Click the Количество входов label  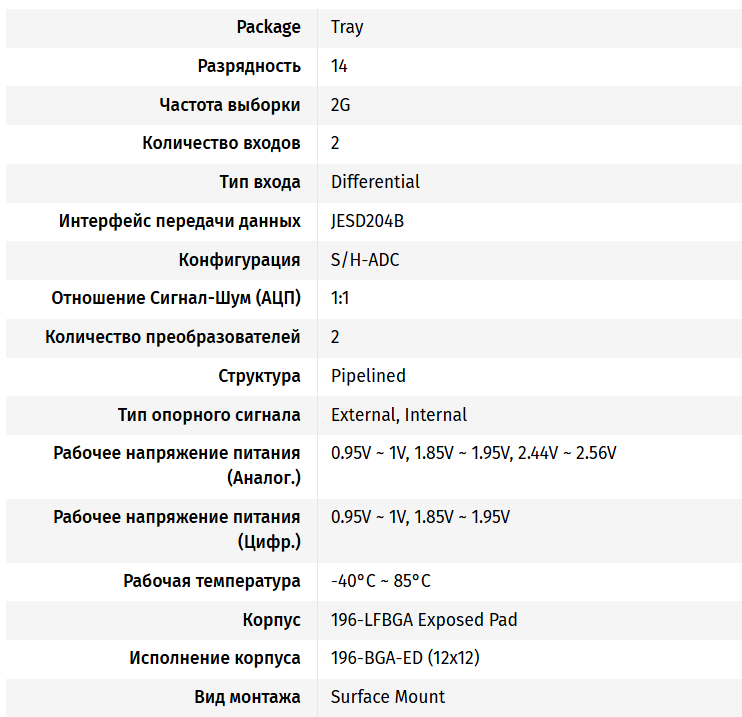click(x=221, y=143)
